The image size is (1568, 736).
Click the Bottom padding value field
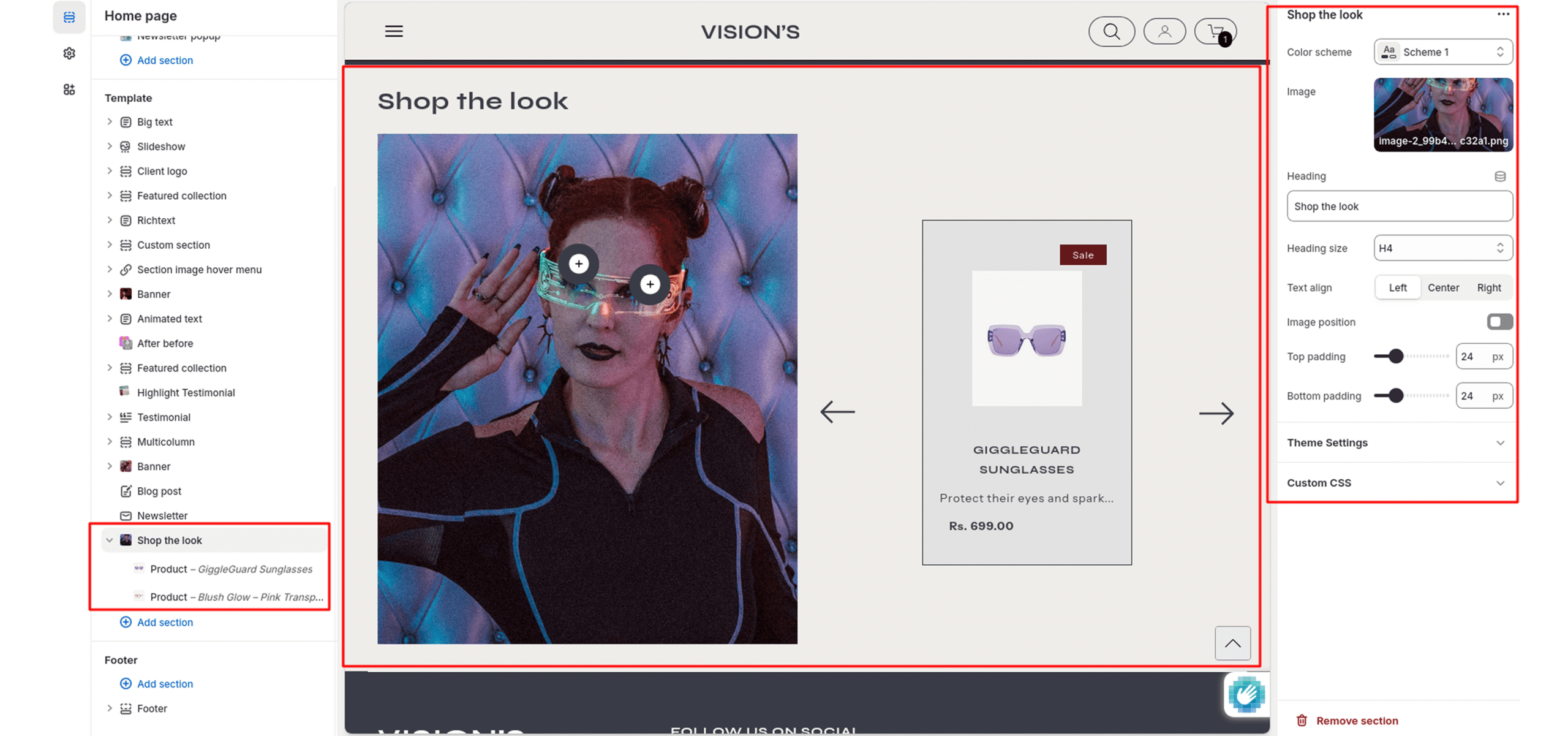pyautogui.click(x=1483, y=395)
